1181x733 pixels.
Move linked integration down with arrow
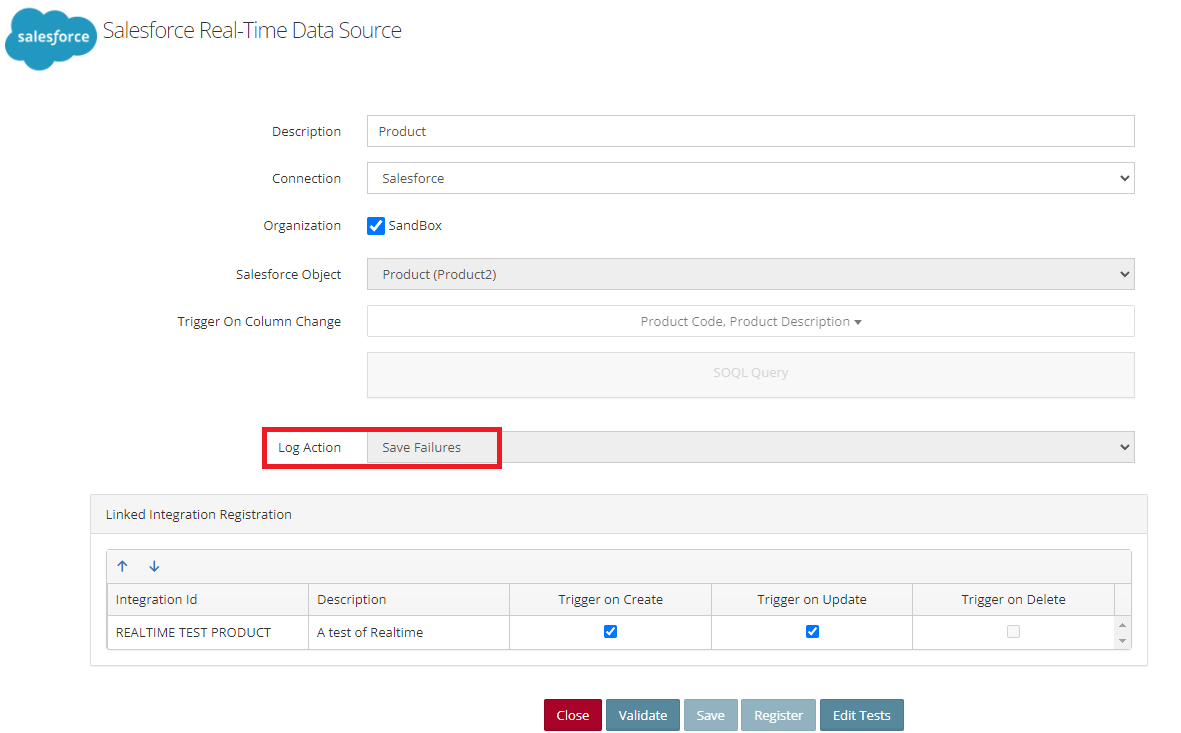pyautogui.click(x=154, y=566)
